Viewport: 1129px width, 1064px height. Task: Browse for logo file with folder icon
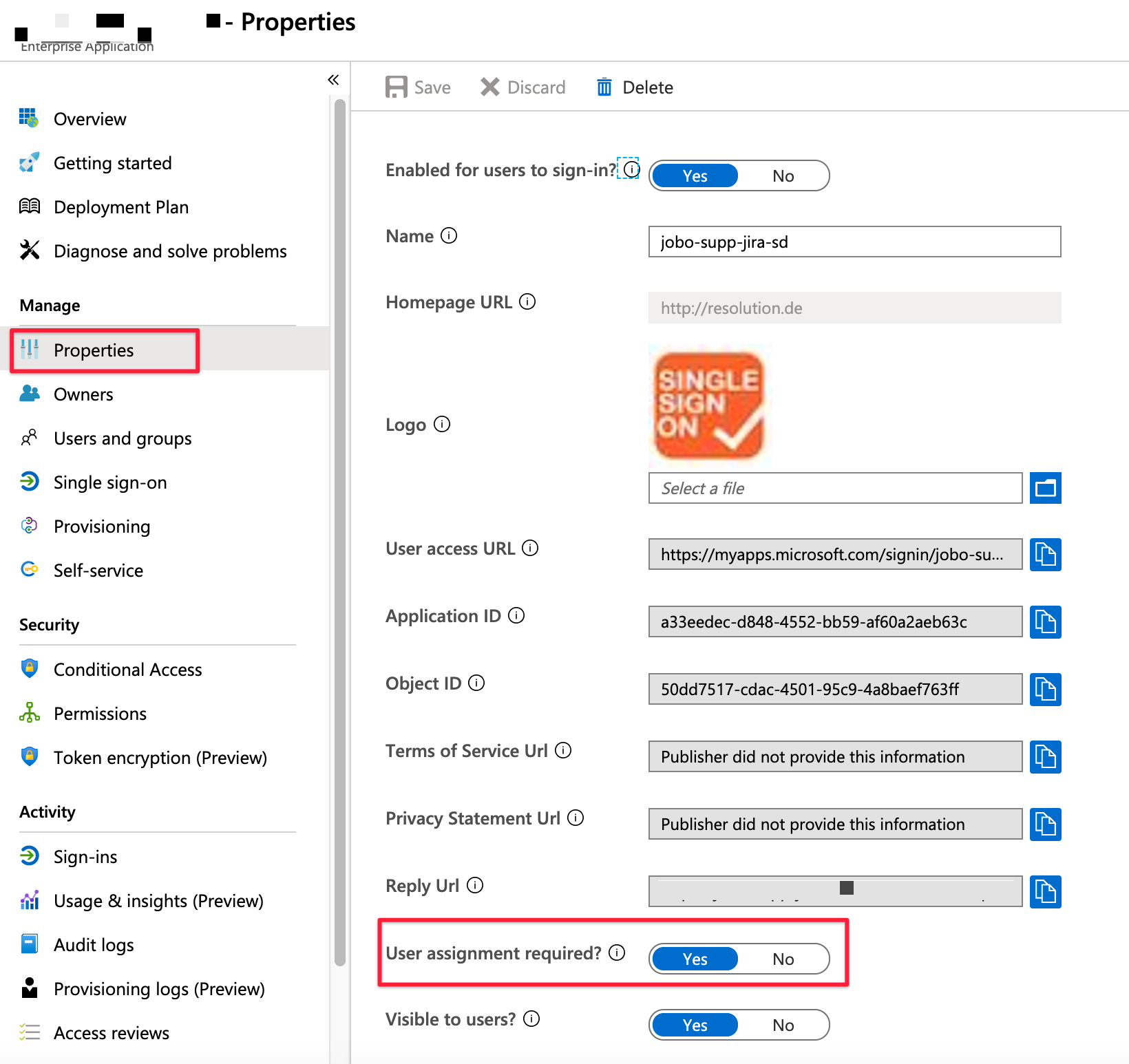1045,488
